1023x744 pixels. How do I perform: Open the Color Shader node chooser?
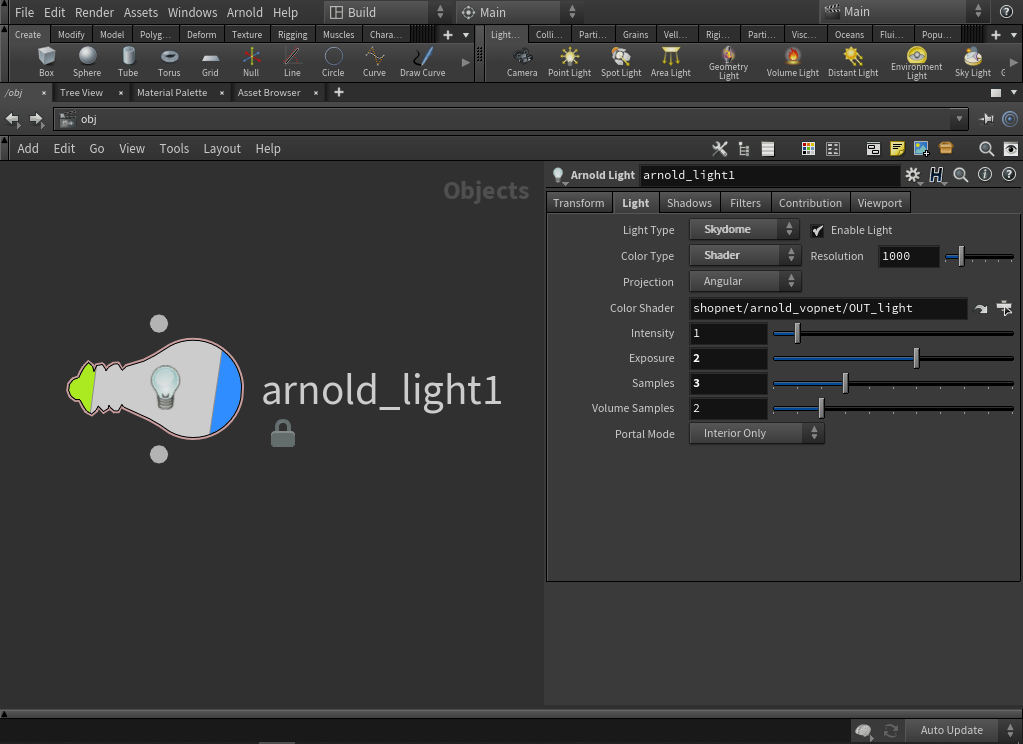(1005, 308)
